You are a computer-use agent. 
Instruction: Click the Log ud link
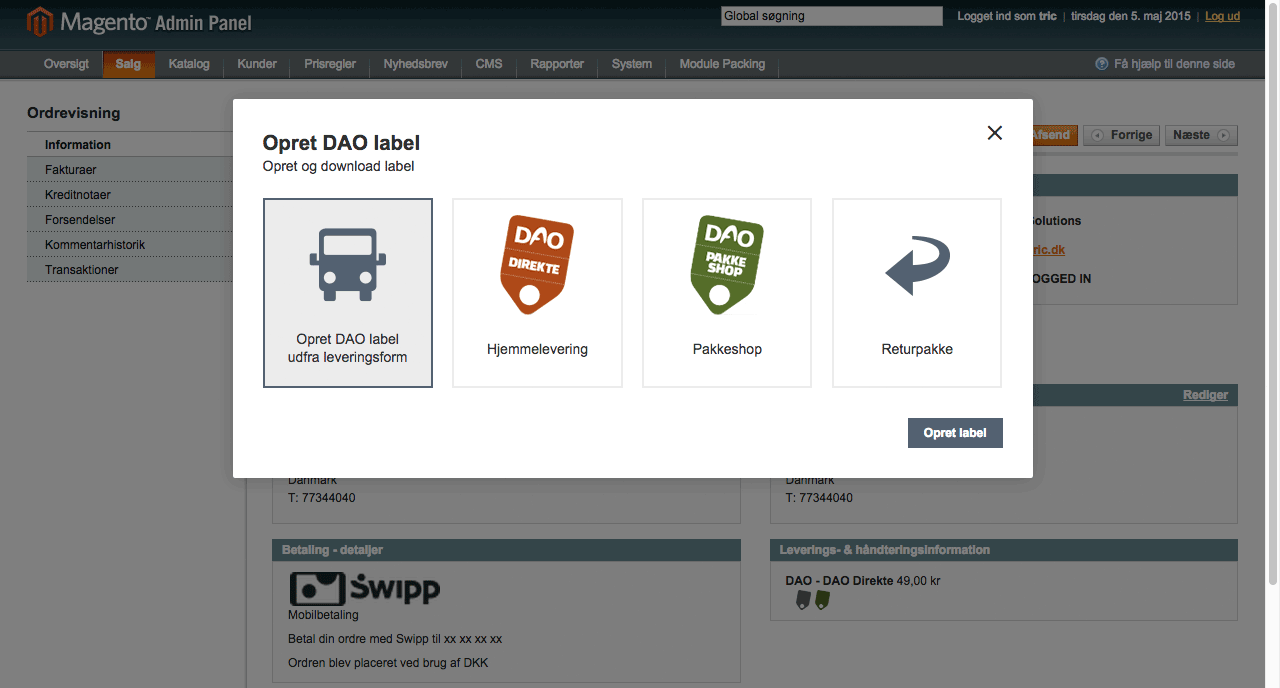pyautogui.click(x=1222, y=16)
